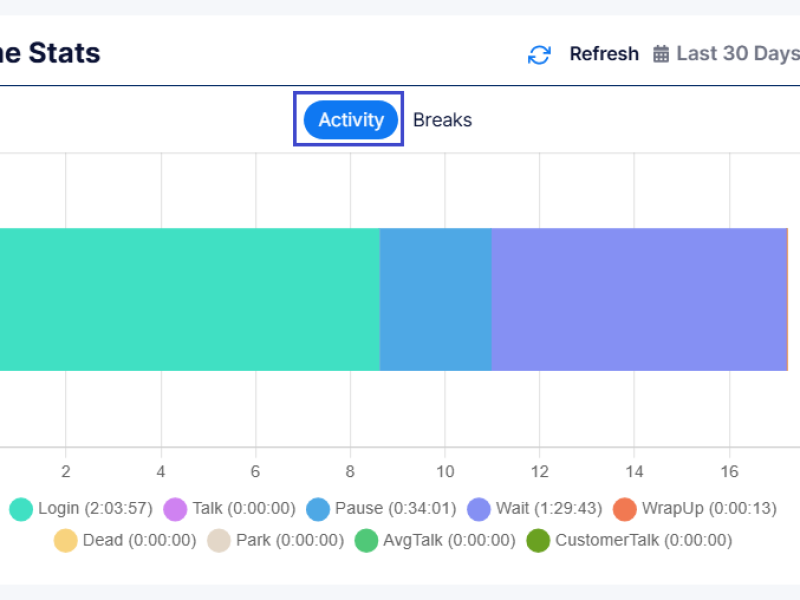This screenshot has width=800, height=600.
Task: Click the blue refresh arrows icon
Action: (539, 55)
